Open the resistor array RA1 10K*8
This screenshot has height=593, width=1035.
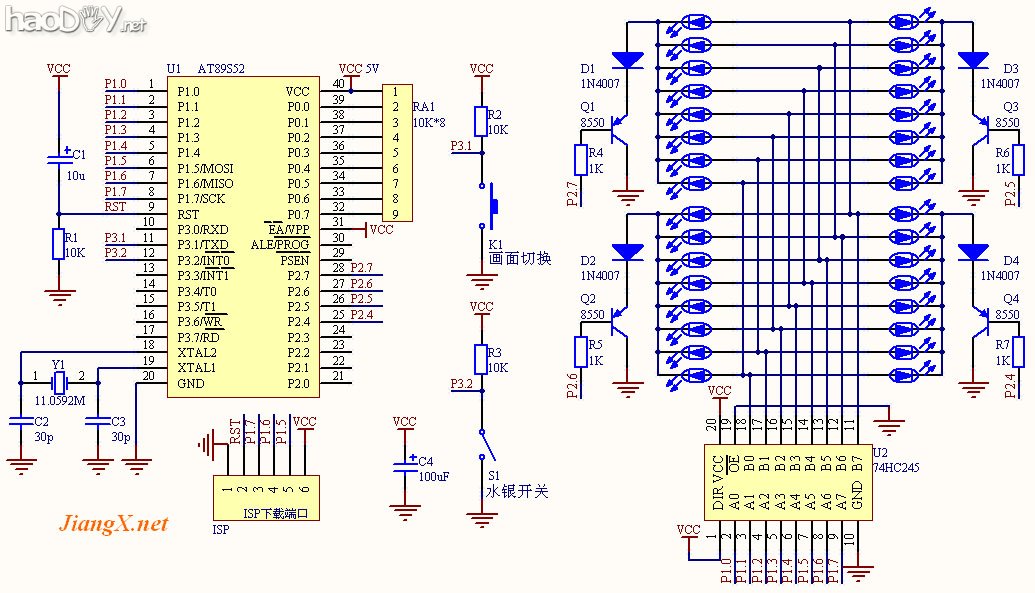coord(398,148)
